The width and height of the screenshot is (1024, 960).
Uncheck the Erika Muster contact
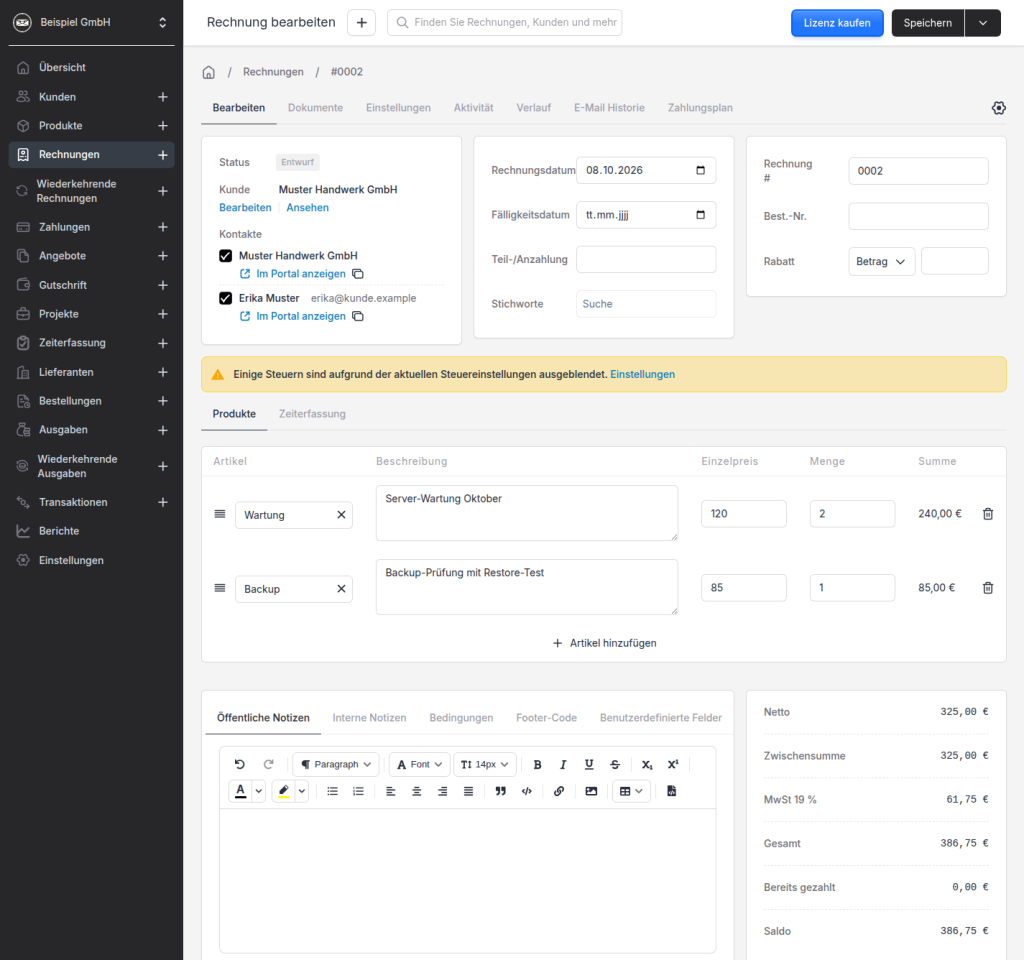[225, 298]
